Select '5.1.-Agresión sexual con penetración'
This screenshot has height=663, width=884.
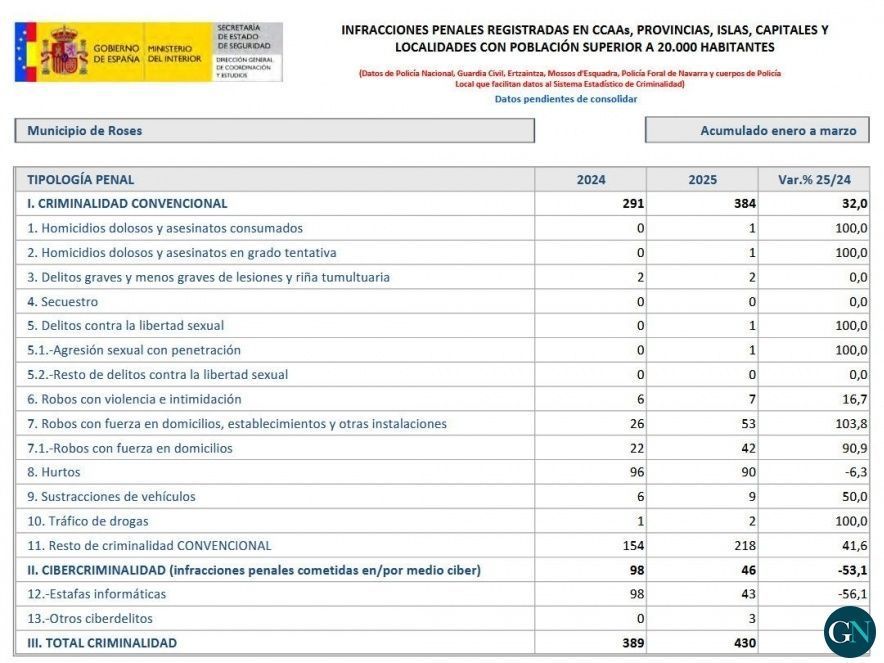tap(134, 350)
